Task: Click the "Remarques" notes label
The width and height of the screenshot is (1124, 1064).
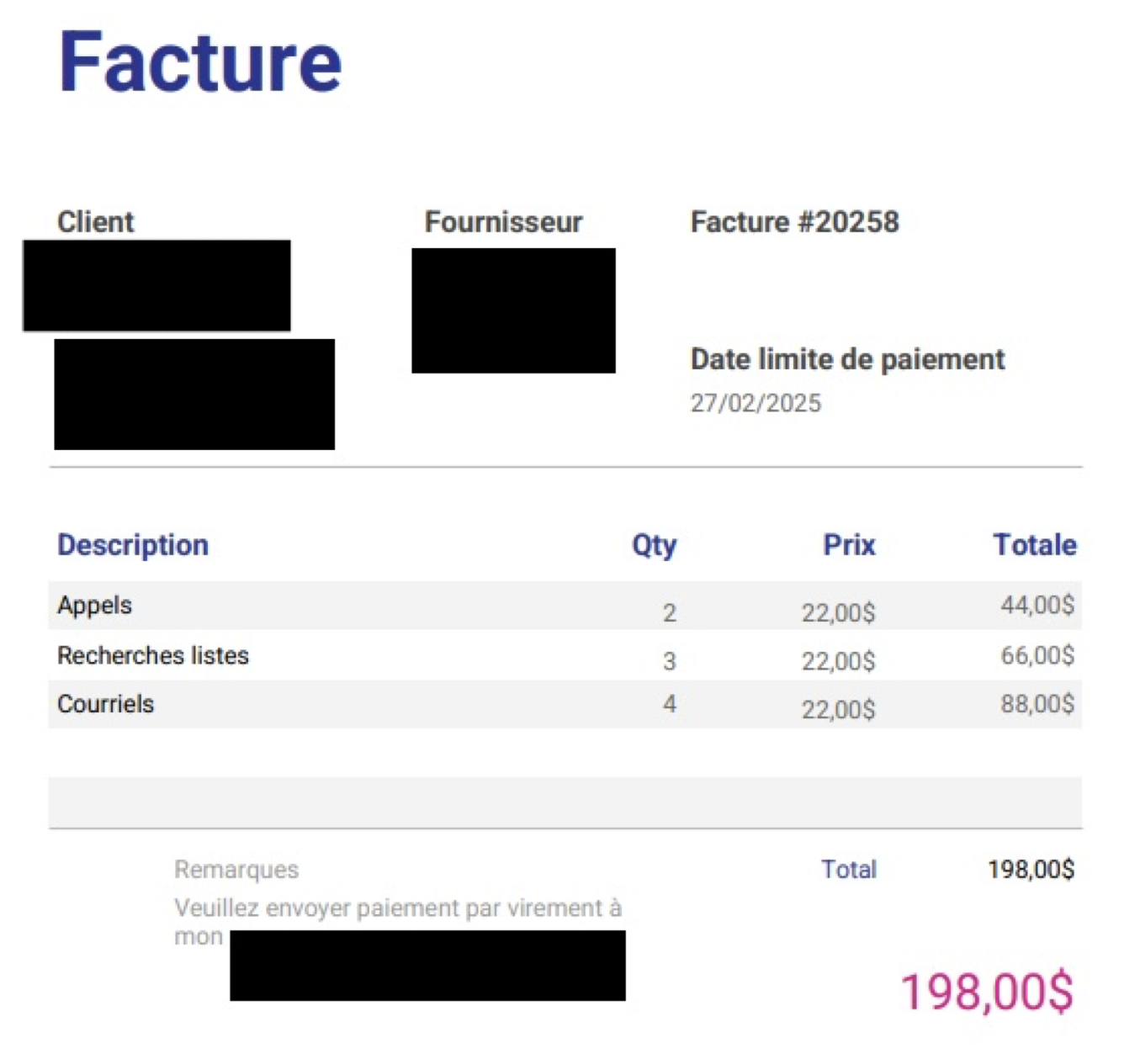Action: pyautogui.click(x=236, y=870)
